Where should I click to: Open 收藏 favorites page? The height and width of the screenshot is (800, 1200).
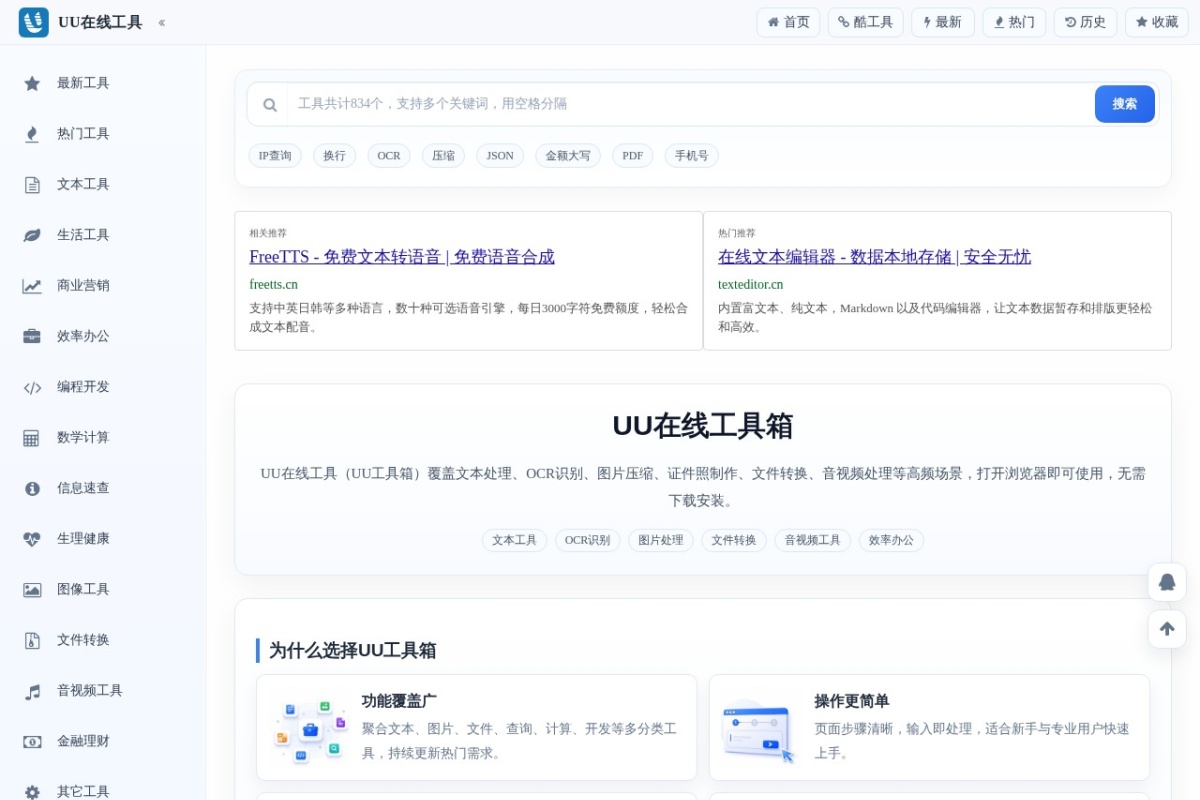(1157, 22)
